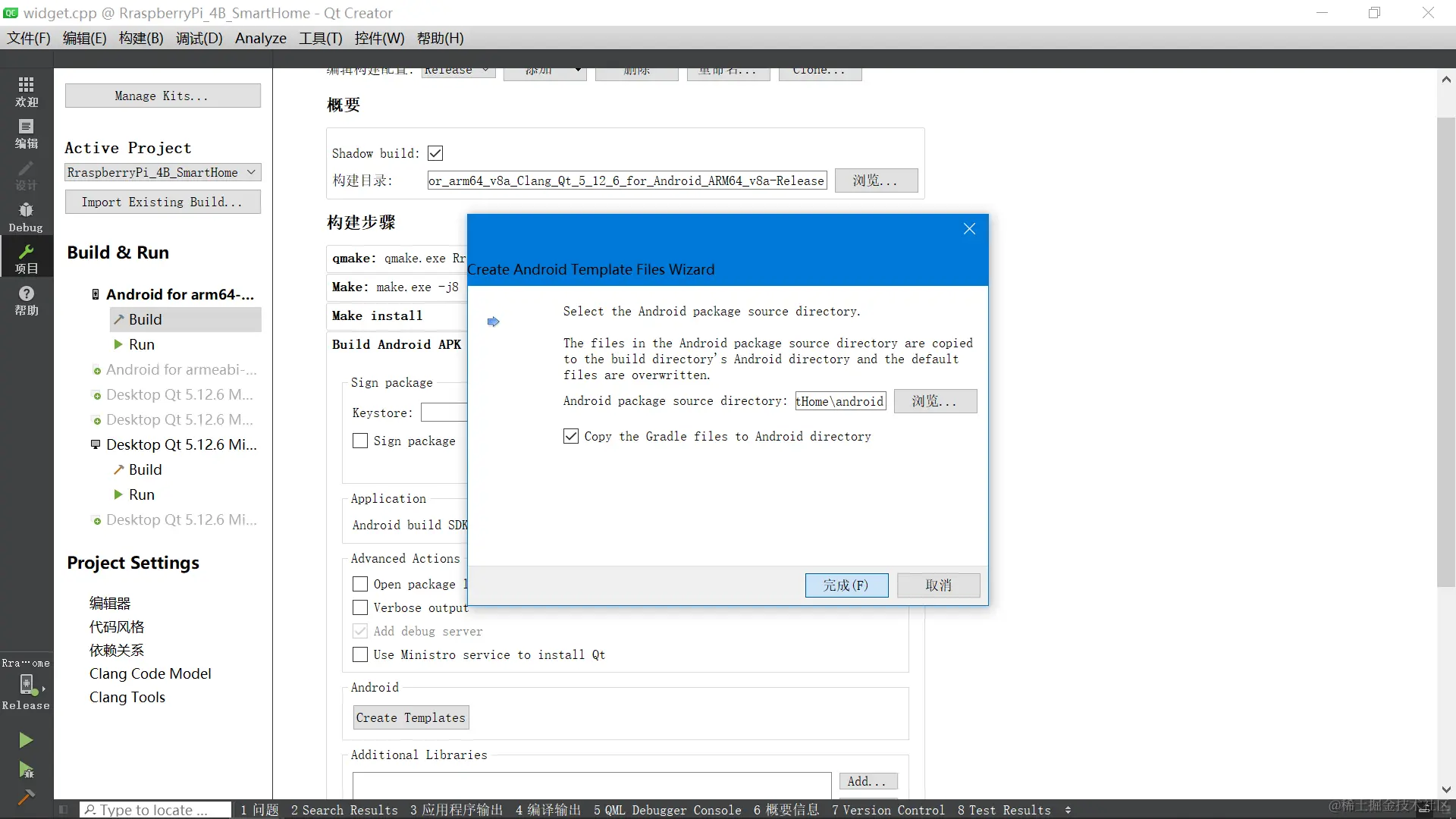The image size is (1456, 819).
Task: Open the Debug mode icon
Action: point(26,217)
